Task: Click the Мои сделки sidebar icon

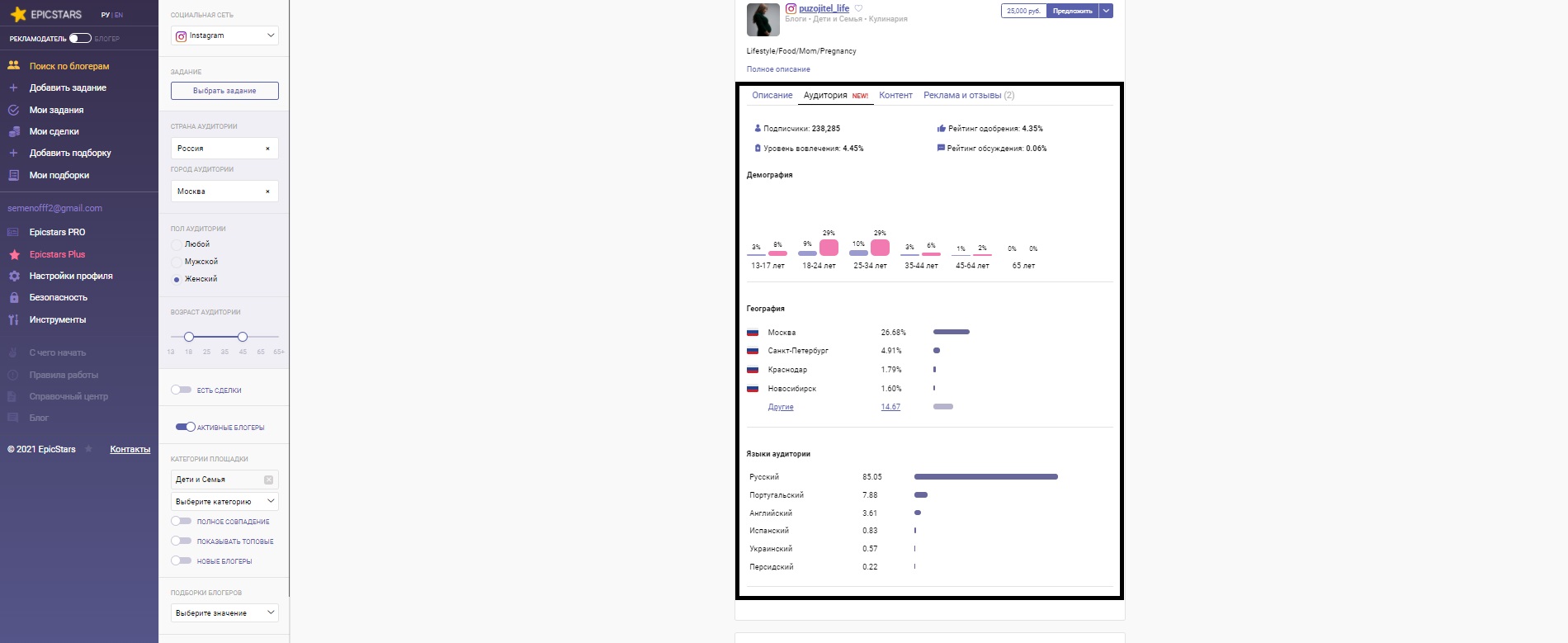Action: (x=13, y=131)
